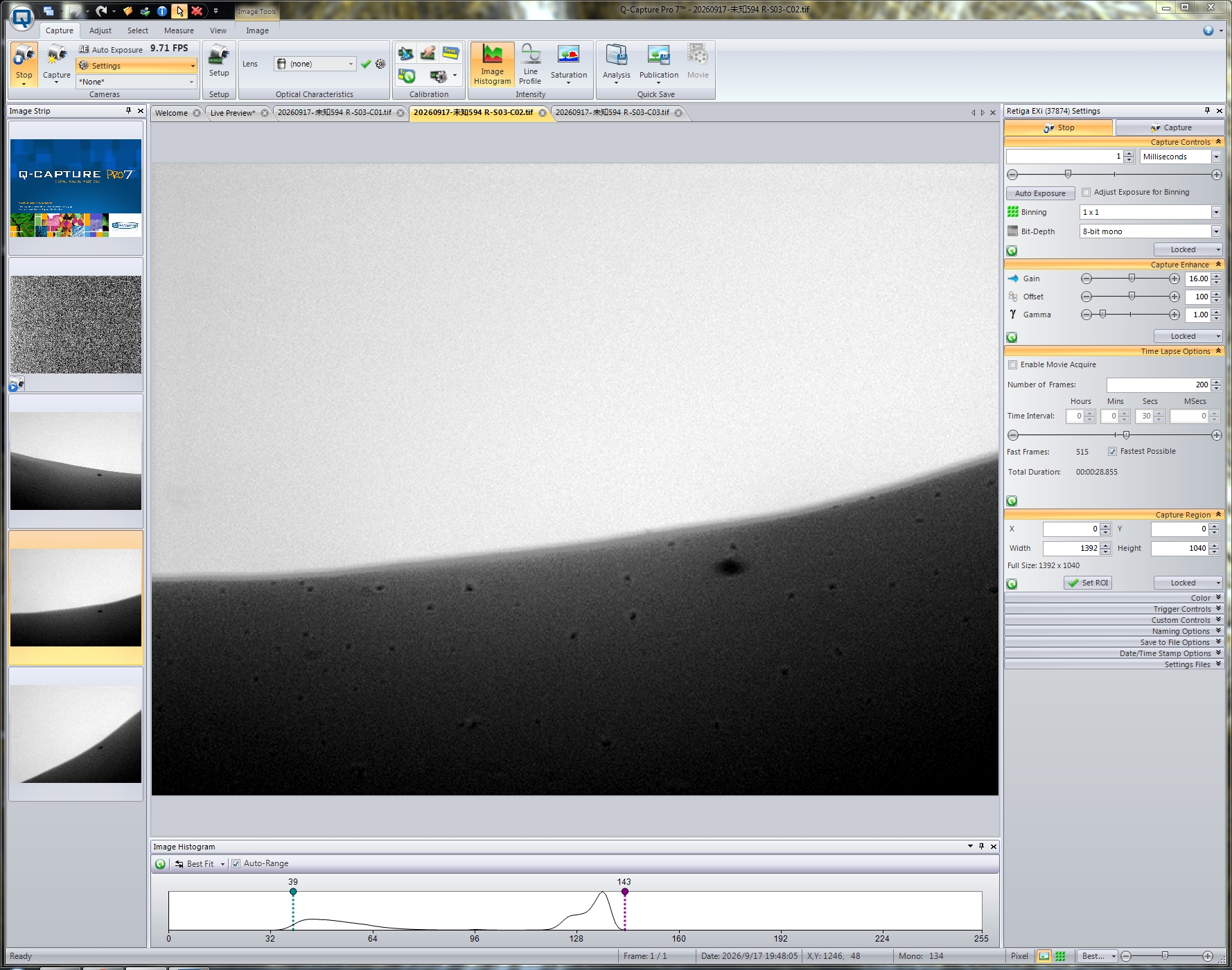Click the green checkmark beside Lens
1232x970 pixels.
point(366,64)
